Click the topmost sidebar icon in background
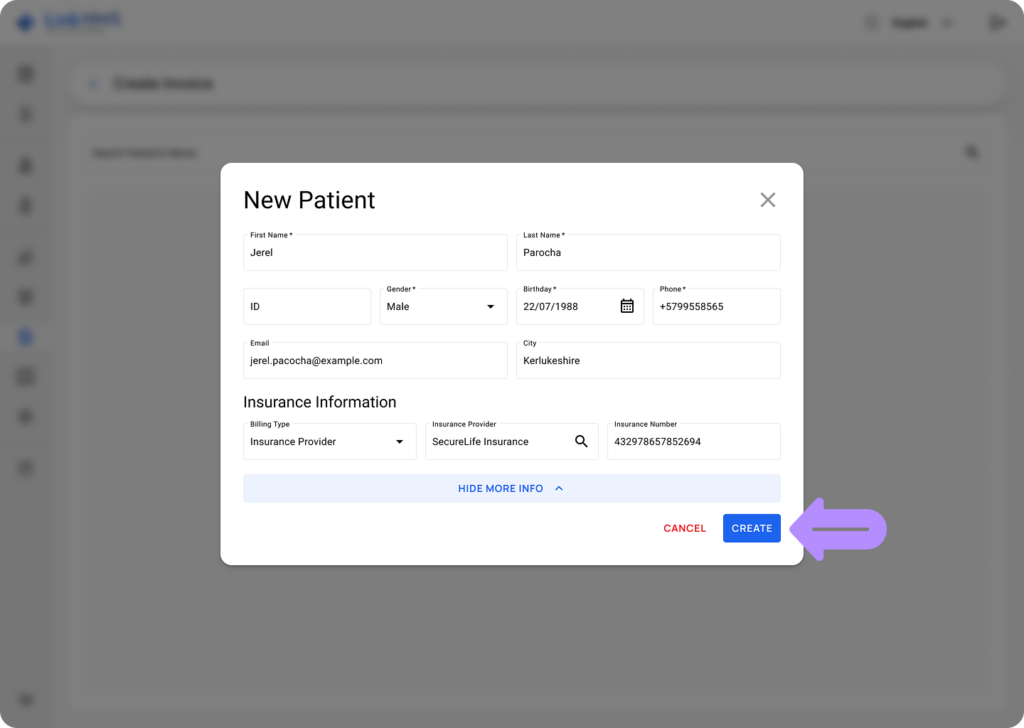The width and height of the screenshot is (1024, 728). pos(25,74)
